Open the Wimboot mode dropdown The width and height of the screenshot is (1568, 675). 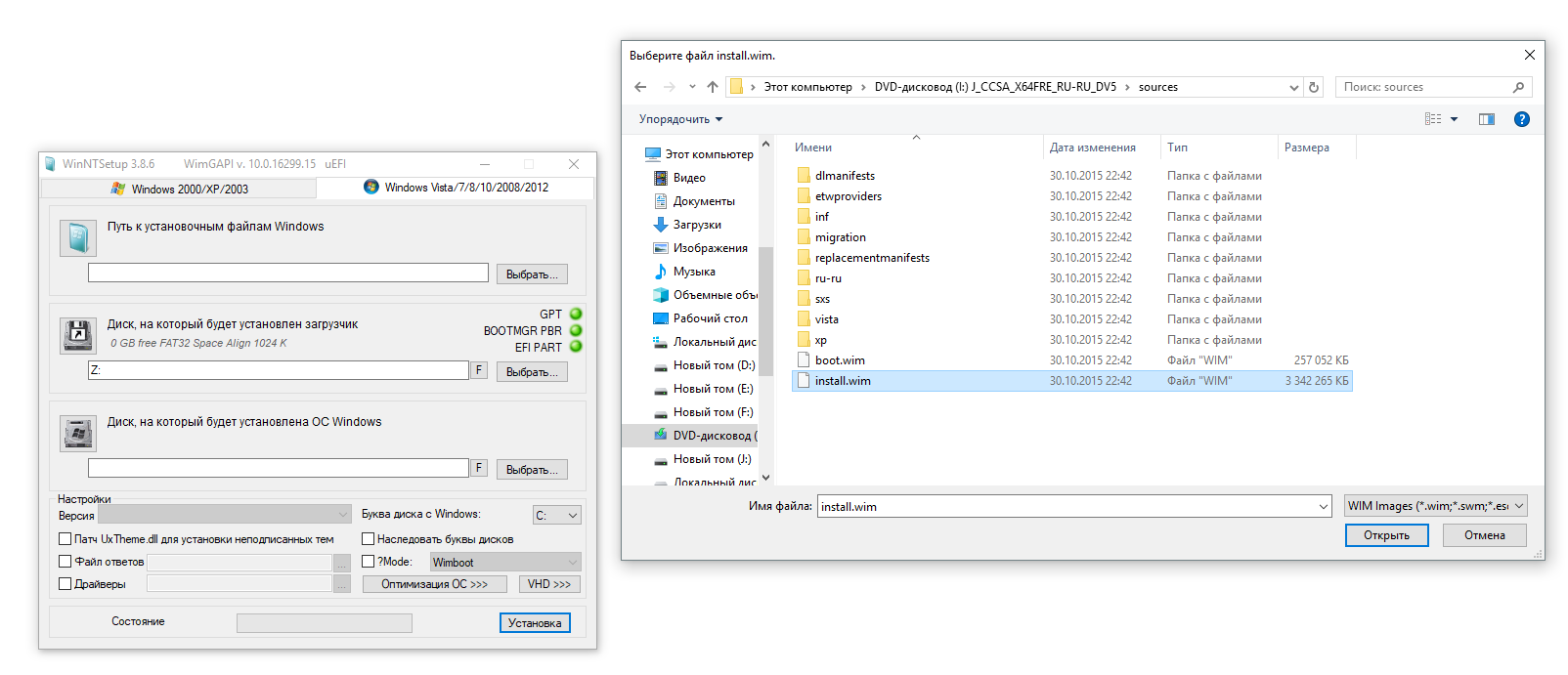click(x=505, y=562)
